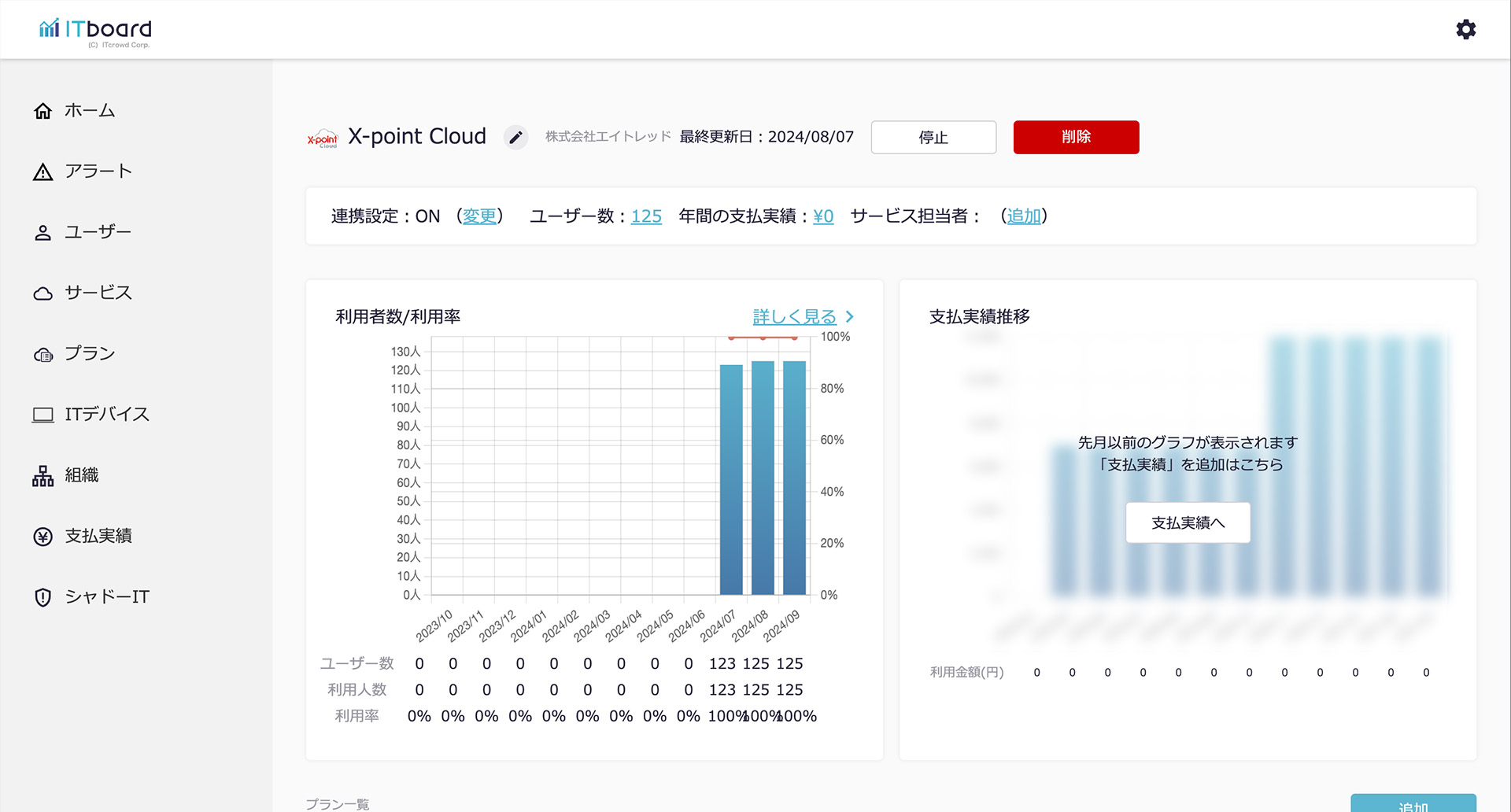Image resolution: width=1511 pixels, height=812 pixels.
Task: Click the pencil edit icon beside X-point Cloud
Action: tap(515, 138)
